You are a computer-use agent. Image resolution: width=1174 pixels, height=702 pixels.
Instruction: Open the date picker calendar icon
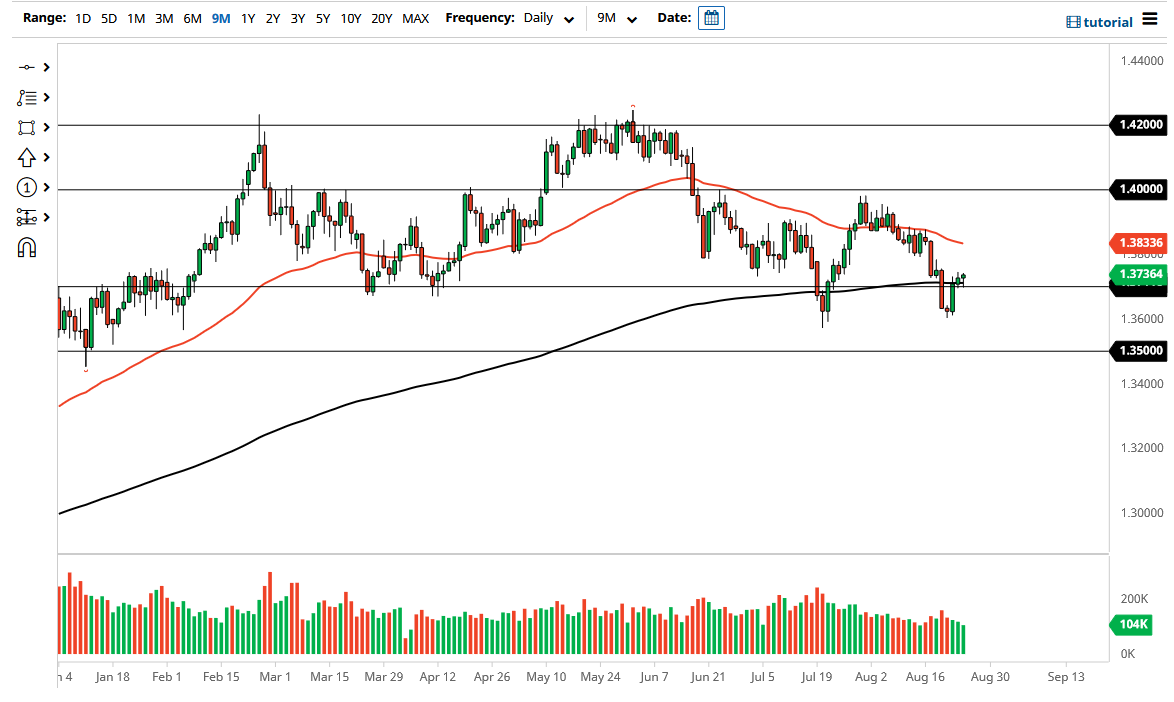pyautogui.click(x=711, y=18)
